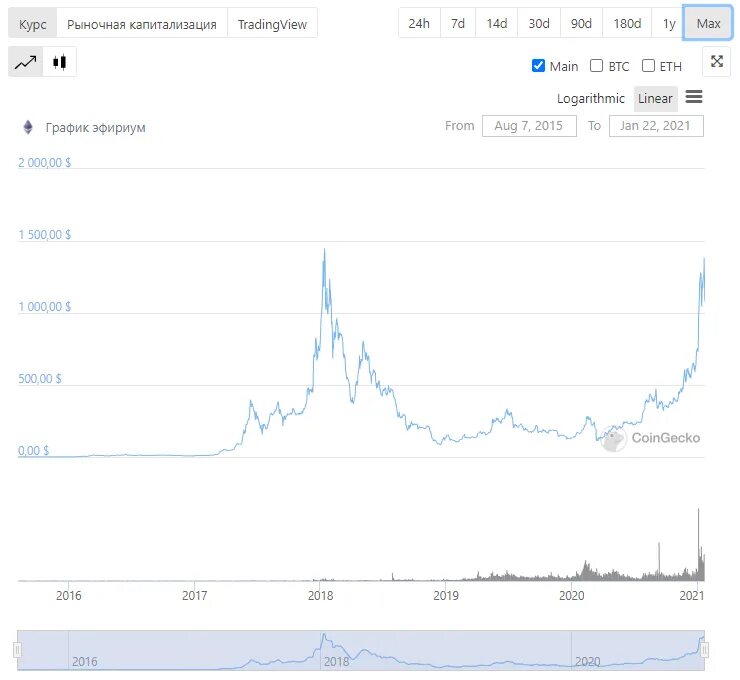This screenshot has height=680, width=740.
Task: Select the 24h time range
Action: 419,23
